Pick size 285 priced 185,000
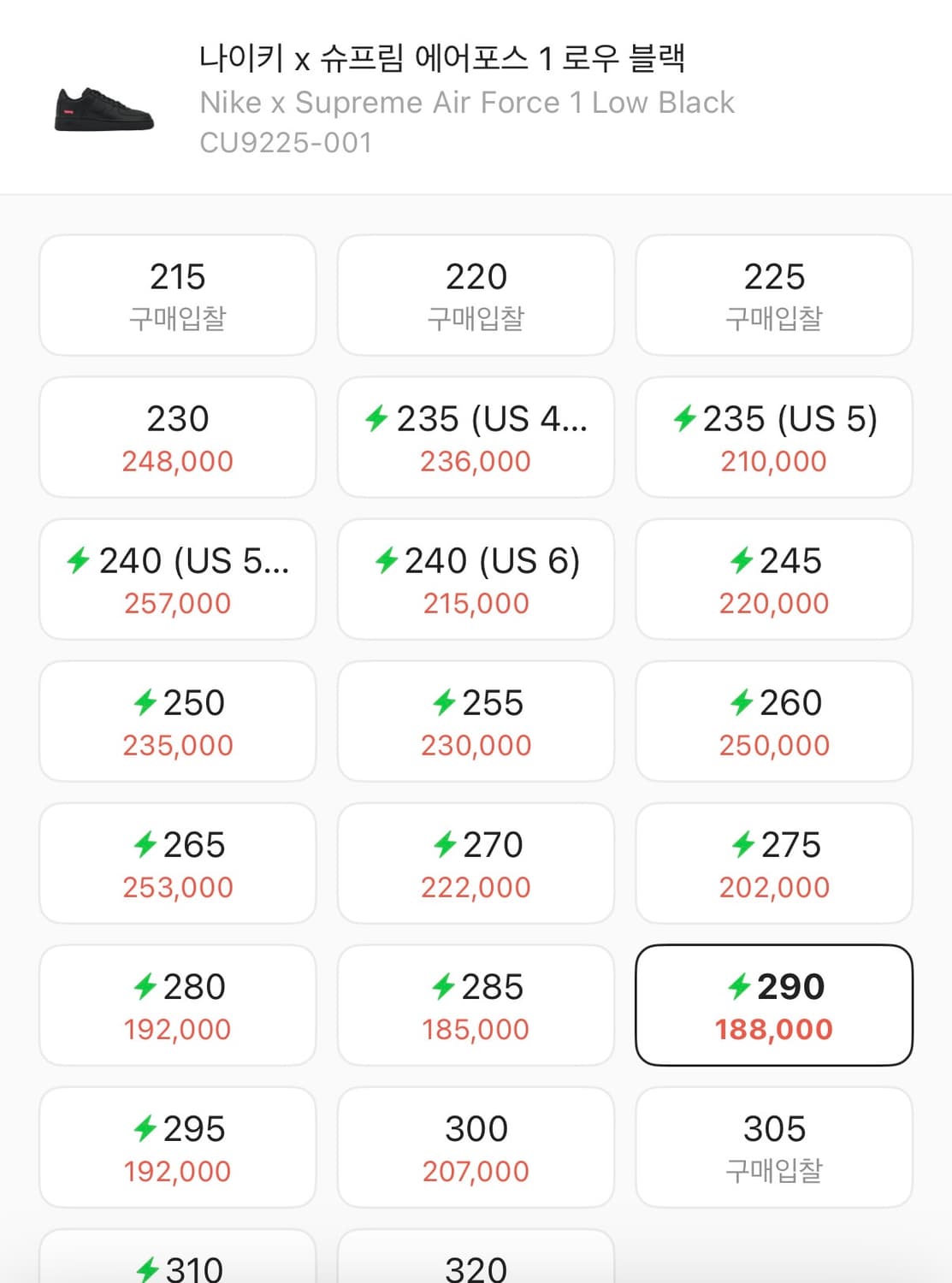The height and width of the screenshot is (1283, 952). (476, 1005)
